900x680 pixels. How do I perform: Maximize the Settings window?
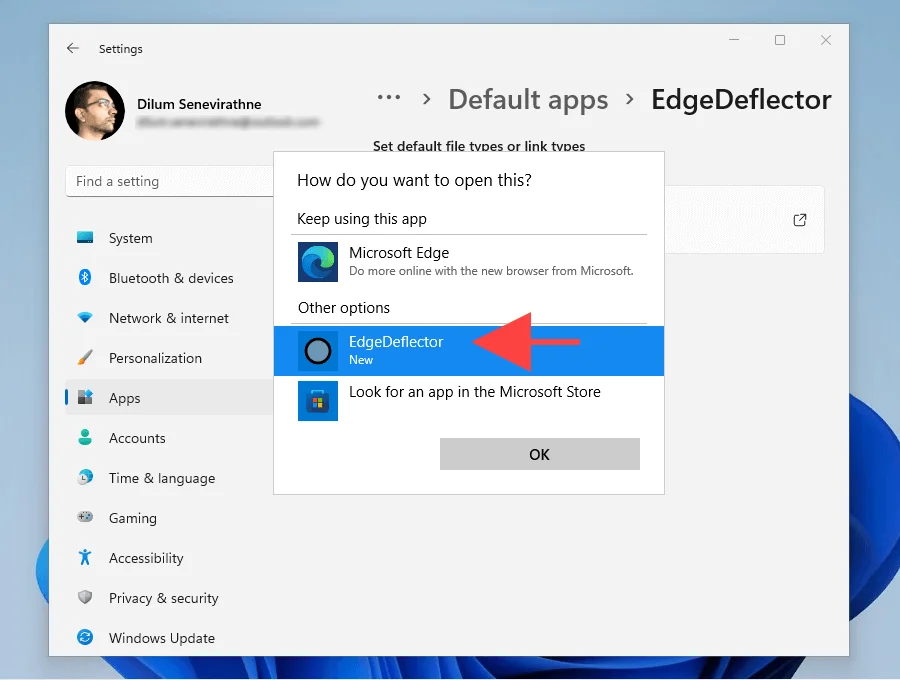pos(780,40)
